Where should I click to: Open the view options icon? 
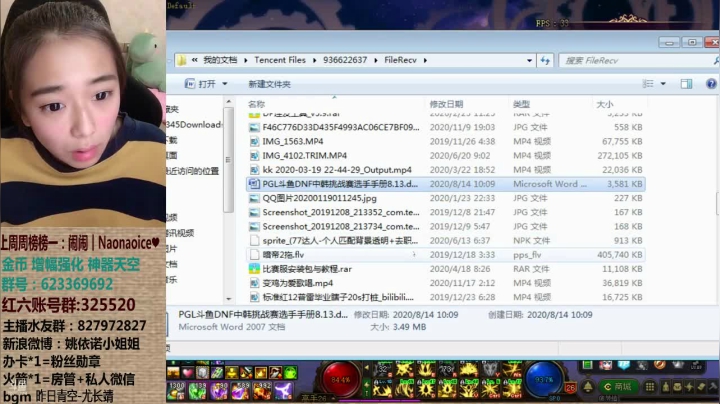648,84
